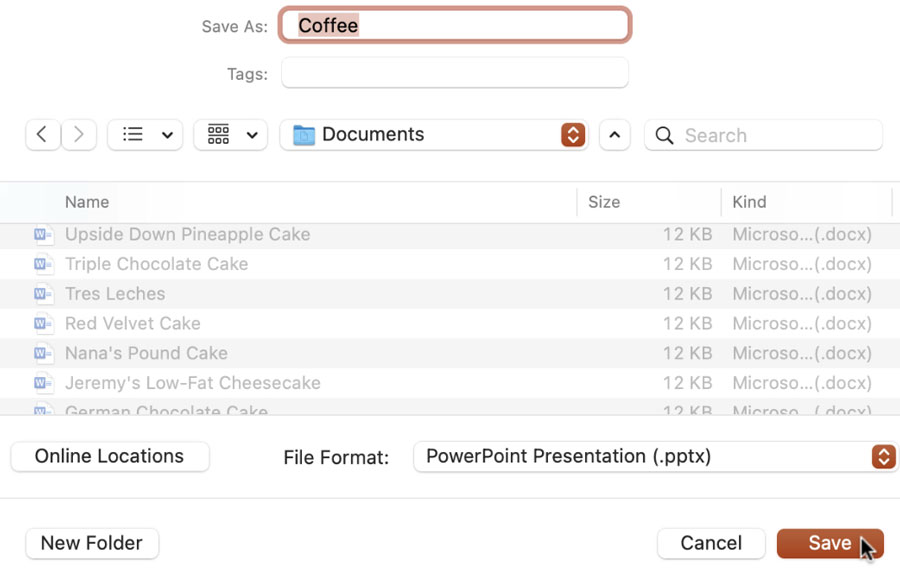Click the list view icon

pos(132,135)
